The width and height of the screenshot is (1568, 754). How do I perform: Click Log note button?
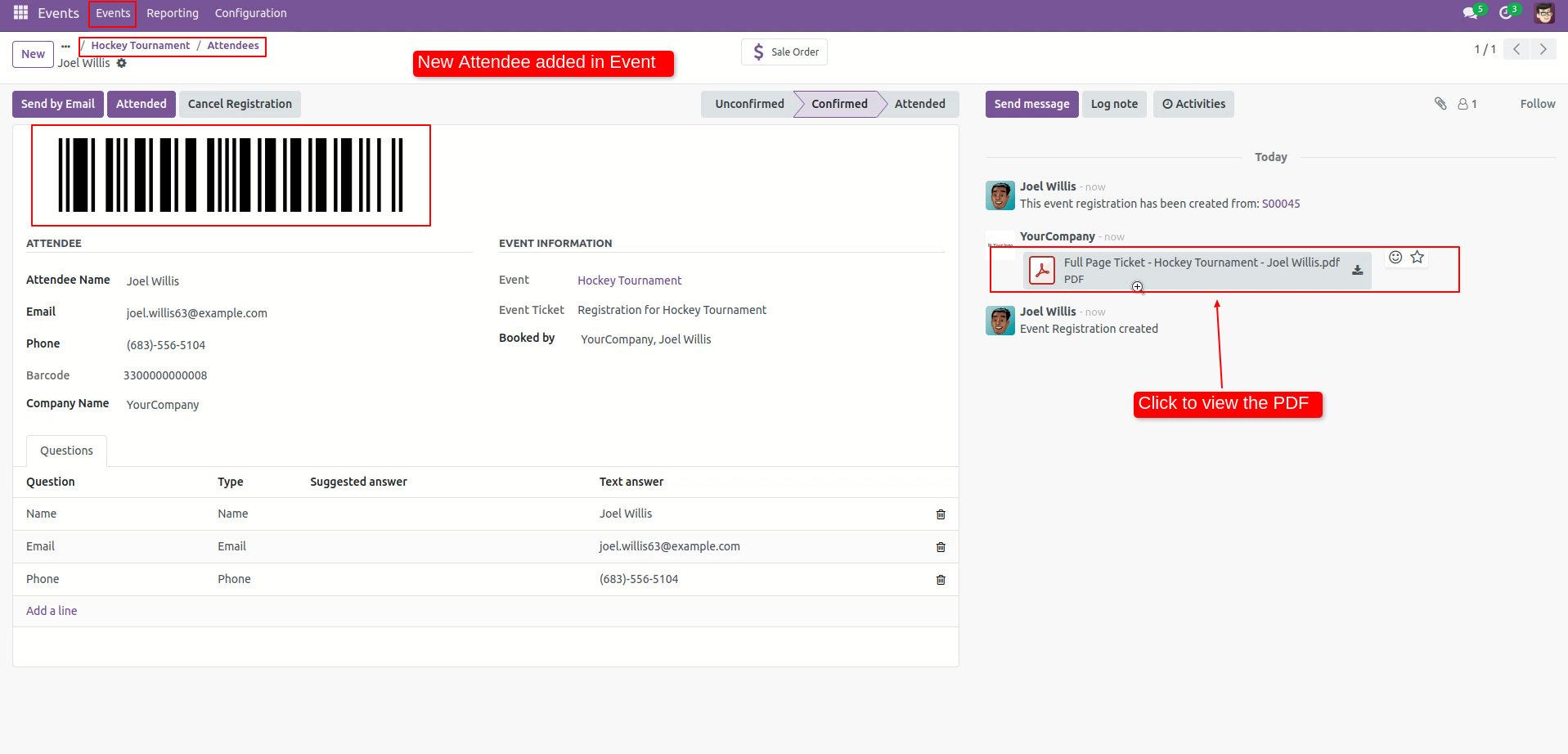click(1114, 104)
